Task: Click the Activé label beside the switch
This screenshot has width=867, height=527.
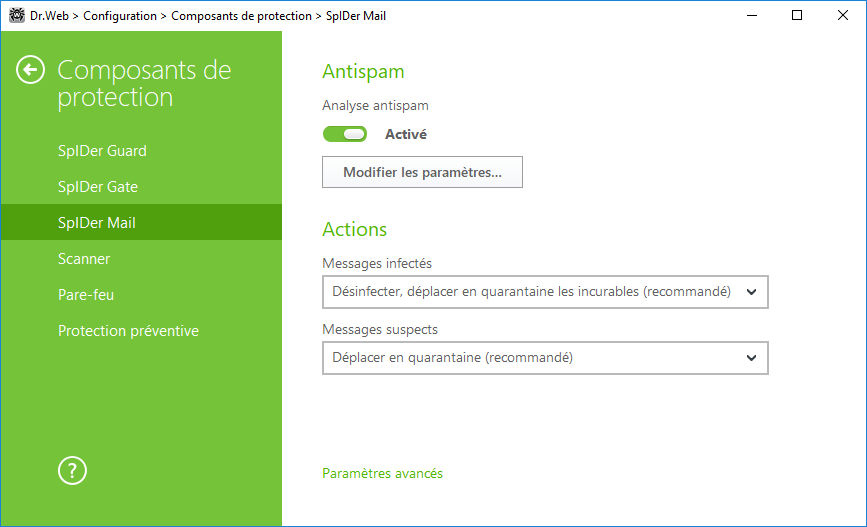Action: (x=406, y=134)
